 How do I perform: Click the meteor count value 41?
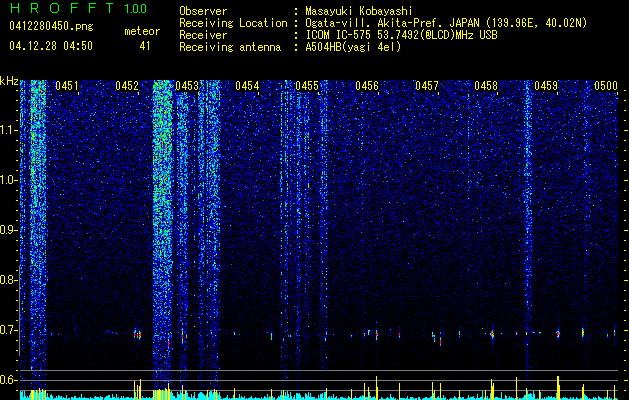(x=145, y=46)
